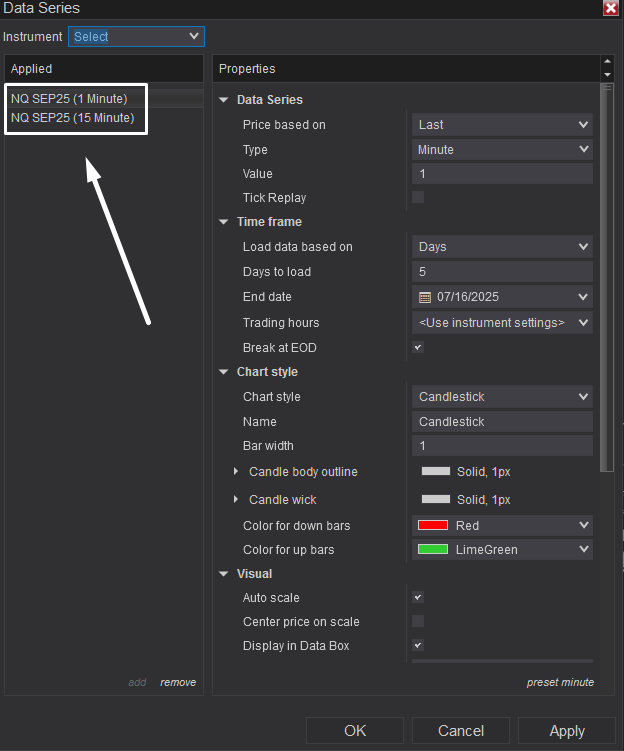Collapse the Time frame section triangle
Viewport: 624px width, 751px height.
click(x=224, y=222)
